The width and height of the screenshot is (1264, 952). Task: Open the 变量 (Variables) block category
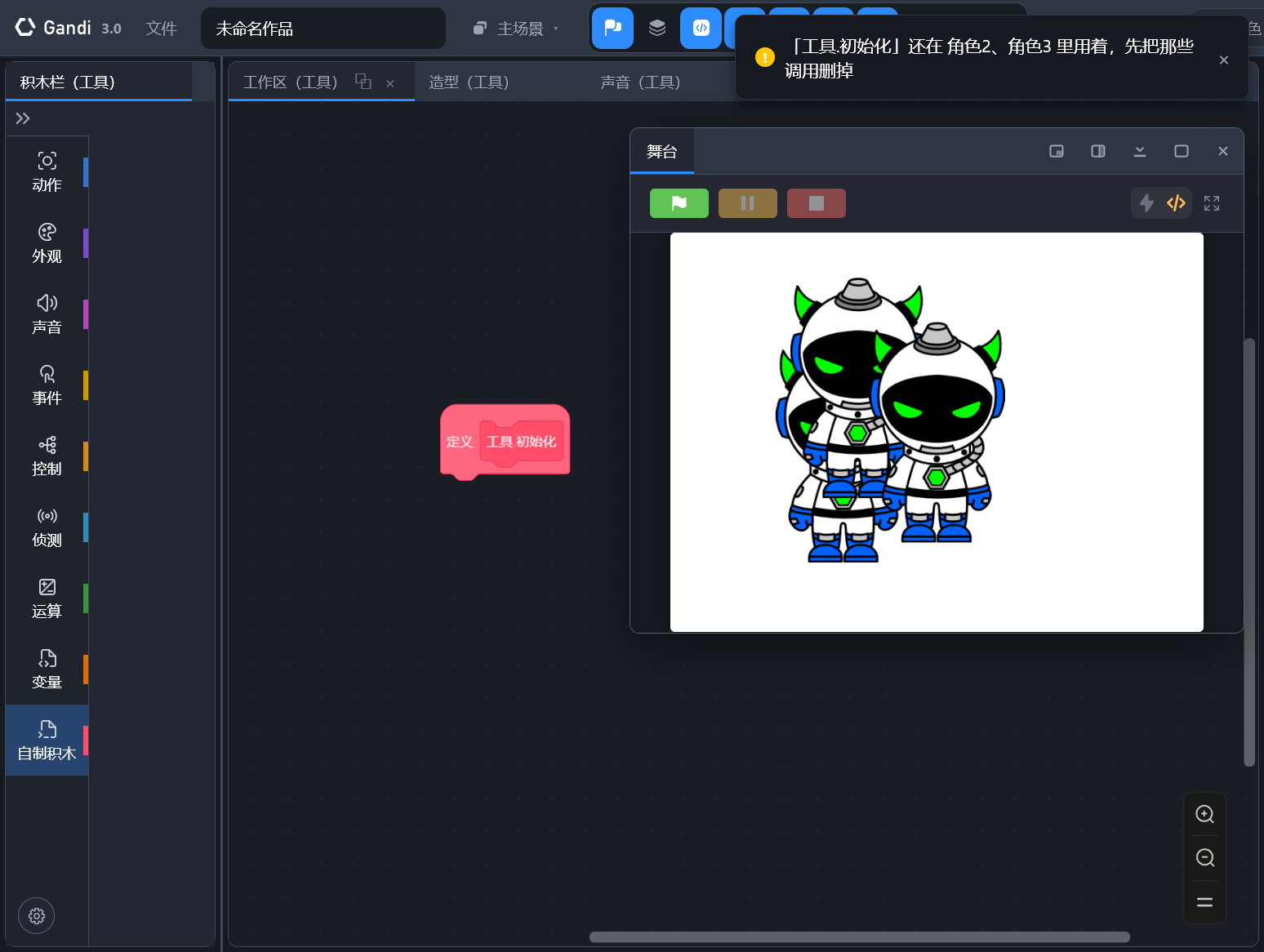(47, 670)
